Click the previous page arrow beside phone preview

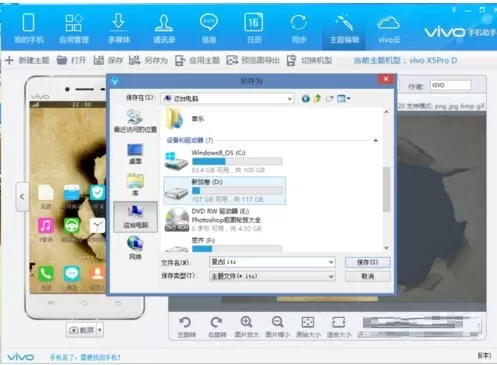pos(22,197)
